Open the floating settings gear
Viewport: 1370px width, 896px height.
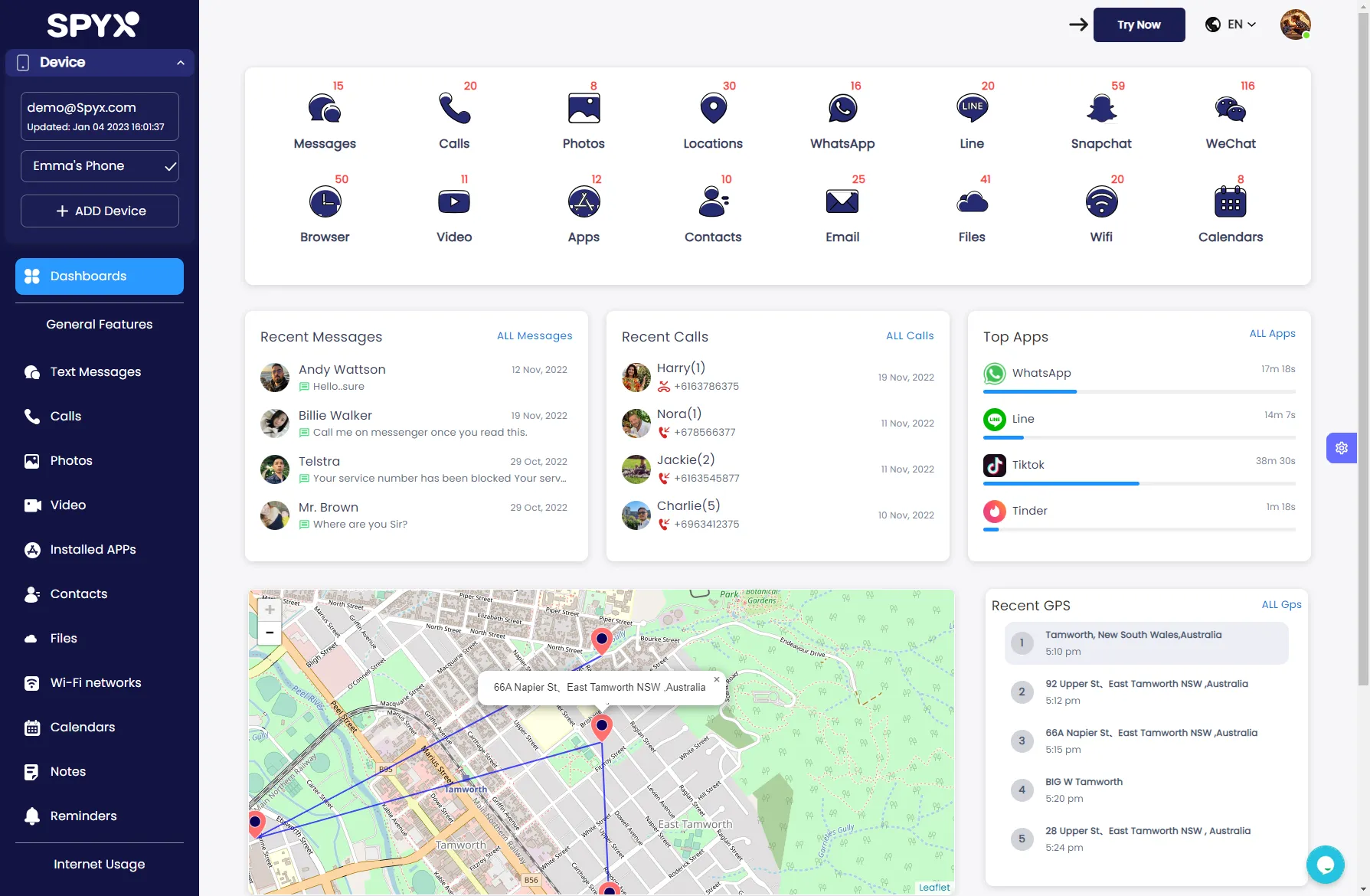pos(1341,447)
